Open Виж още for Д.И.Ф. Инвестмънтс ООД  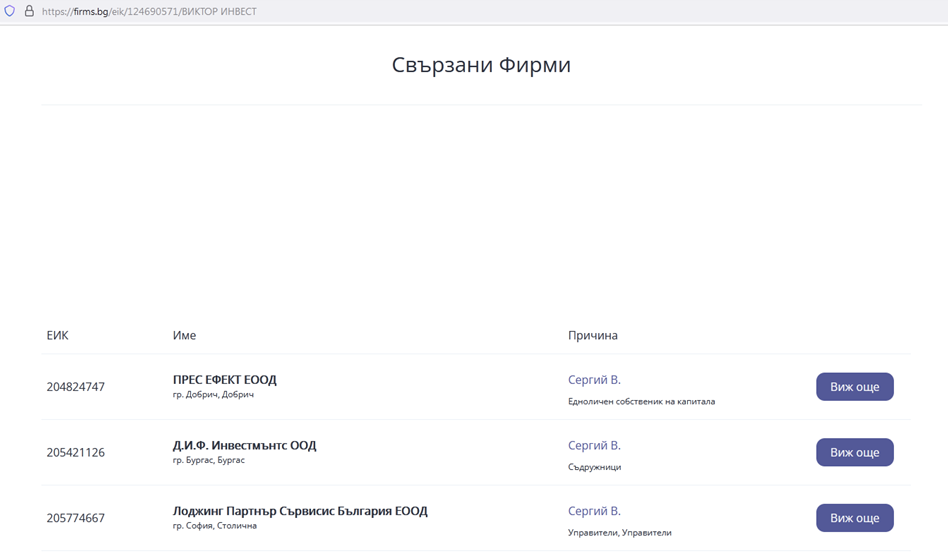854,452
